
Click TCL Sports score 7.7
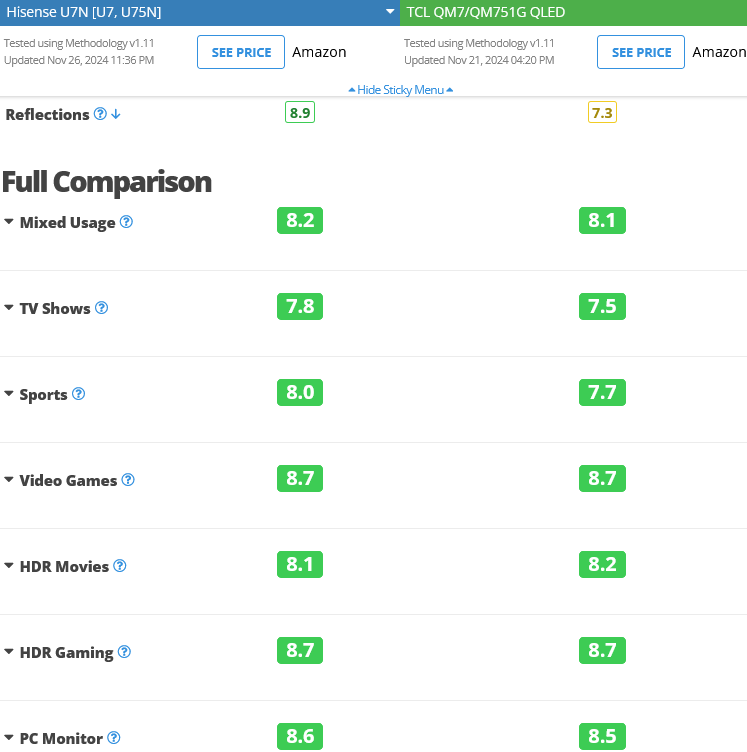coord(602,392)
